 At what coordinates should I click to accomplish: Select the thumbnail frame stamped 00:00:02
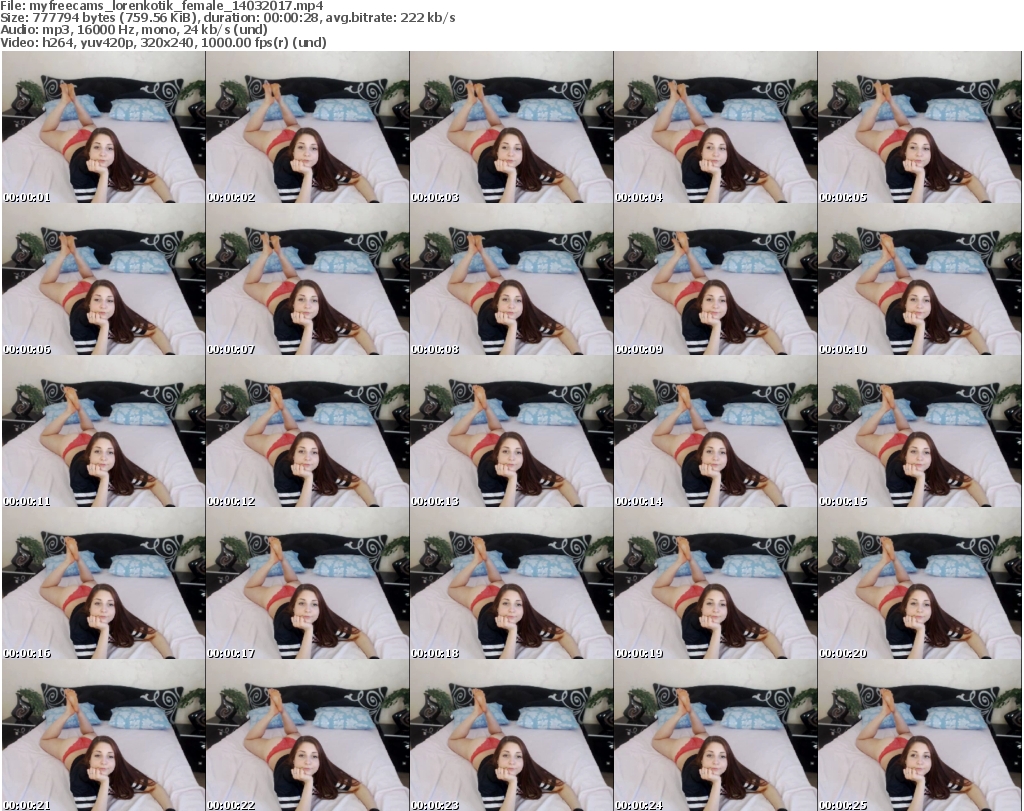pos(308,127)
